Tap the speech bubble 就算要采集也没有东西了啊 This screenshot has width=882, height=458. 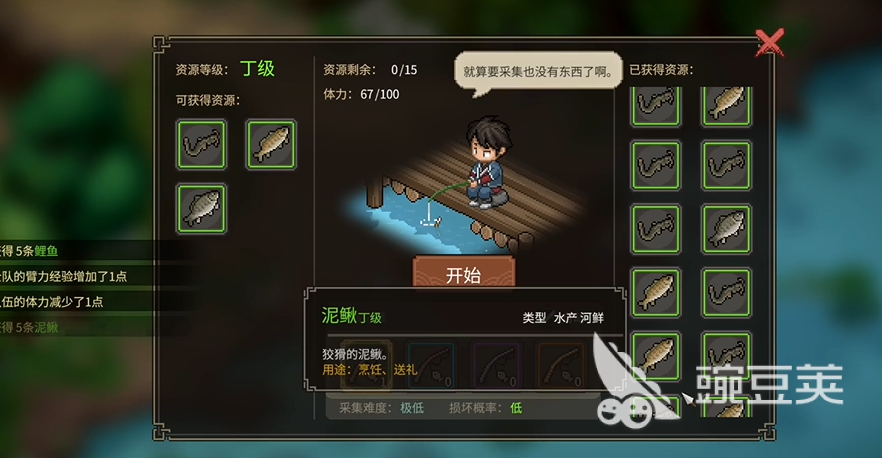[538, 71]
